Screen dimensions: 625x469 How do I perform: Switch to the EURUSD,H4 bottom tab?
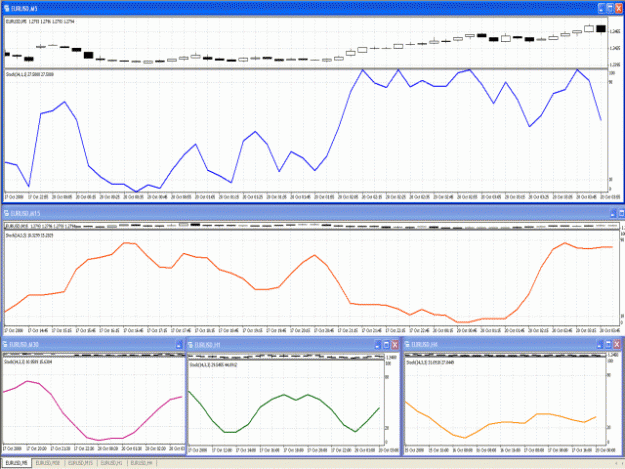(x=142, y=463)
